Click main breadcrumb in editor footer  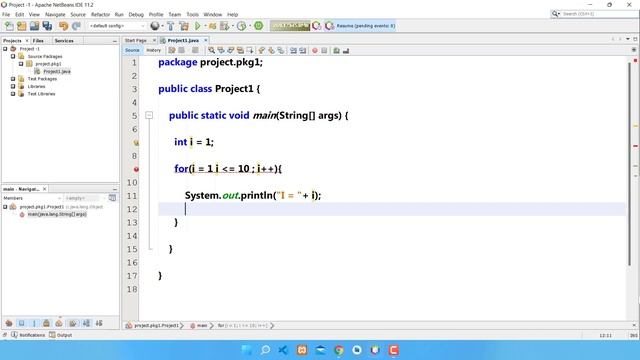199,326
